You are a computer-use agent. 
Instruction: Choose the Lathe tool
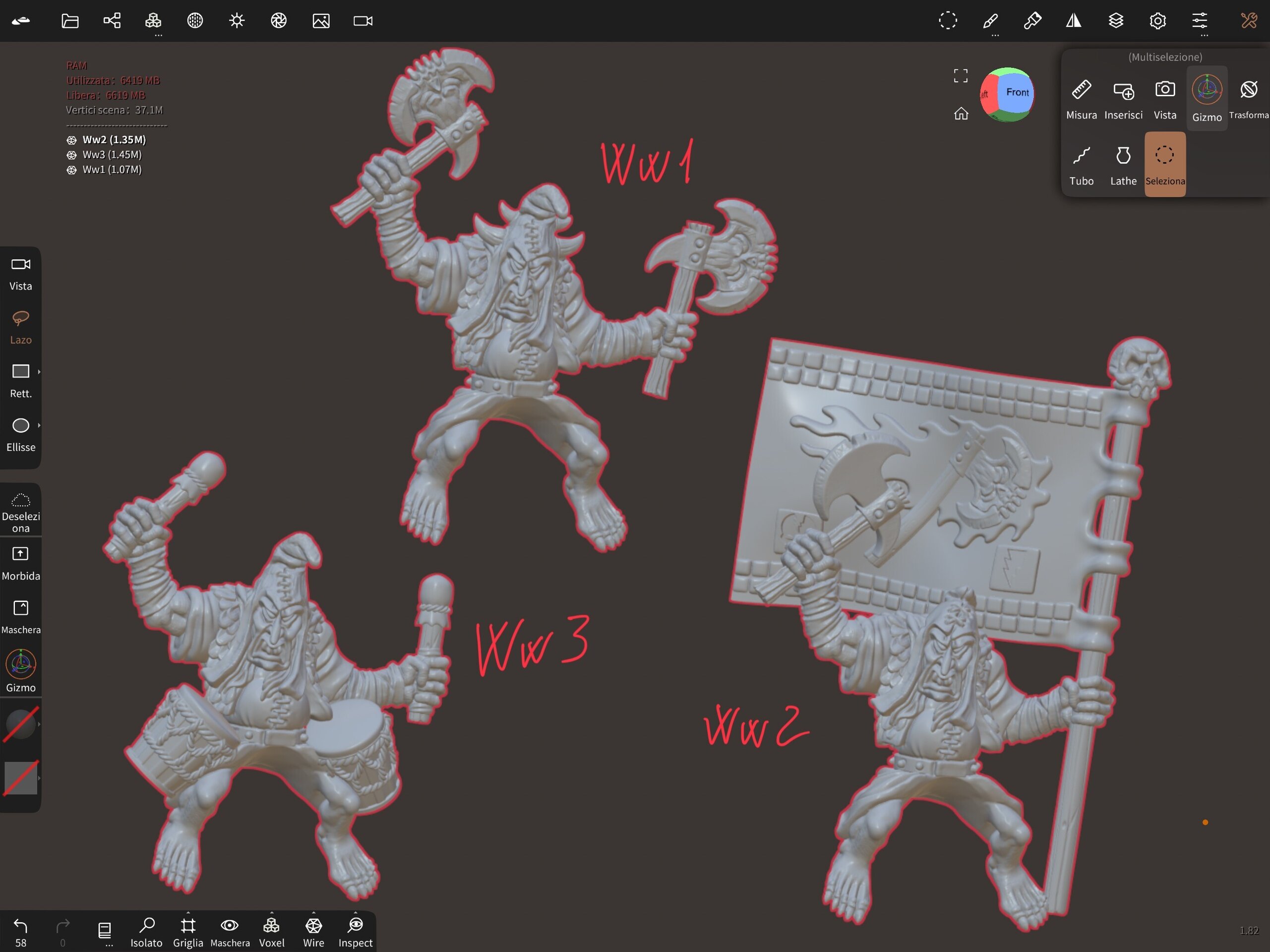(x=1123, y=165)
